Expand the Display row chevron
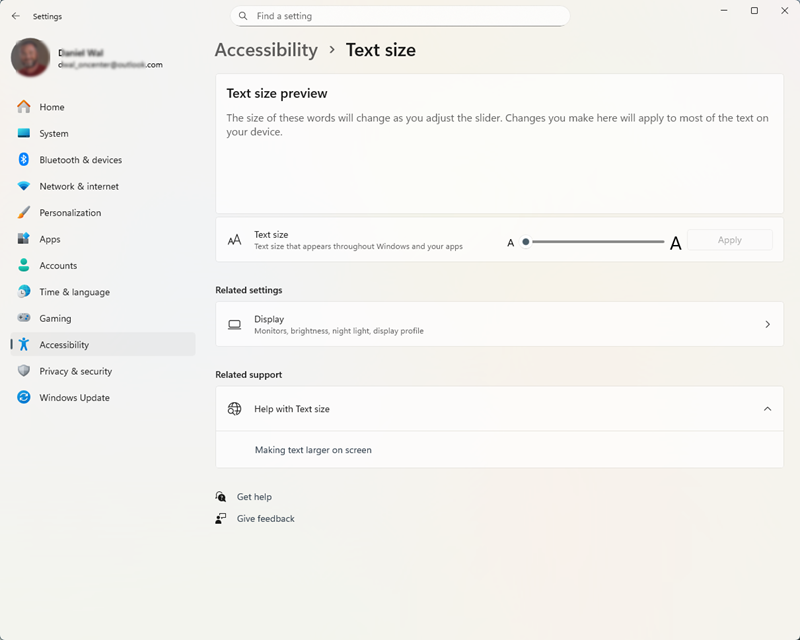The image size is (800, 640). pyautogui.click(x=767, y=324)
